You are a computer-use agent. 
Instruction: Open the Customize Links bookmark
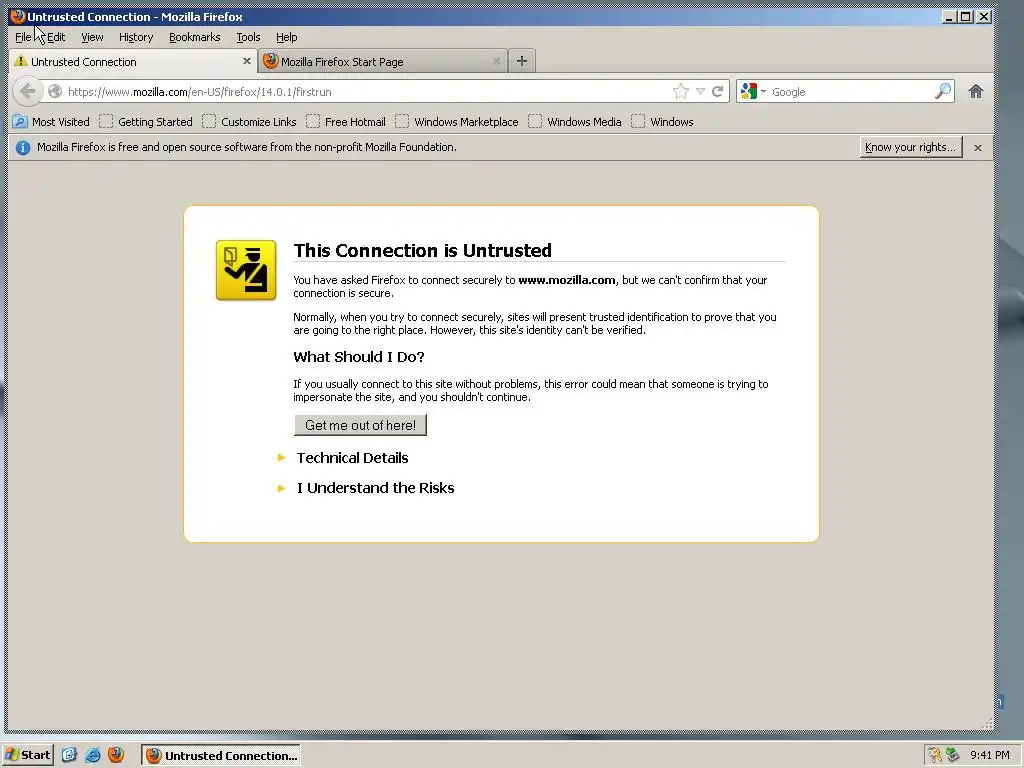[249, 121]
